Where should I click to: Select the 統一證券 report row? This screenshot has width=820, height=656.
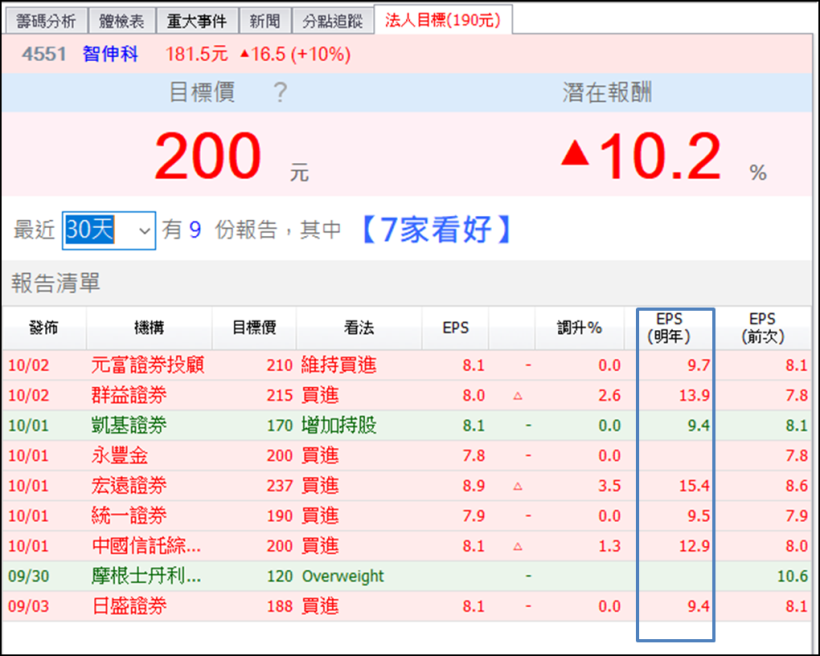pyautogui.click(x=407, y=516)
